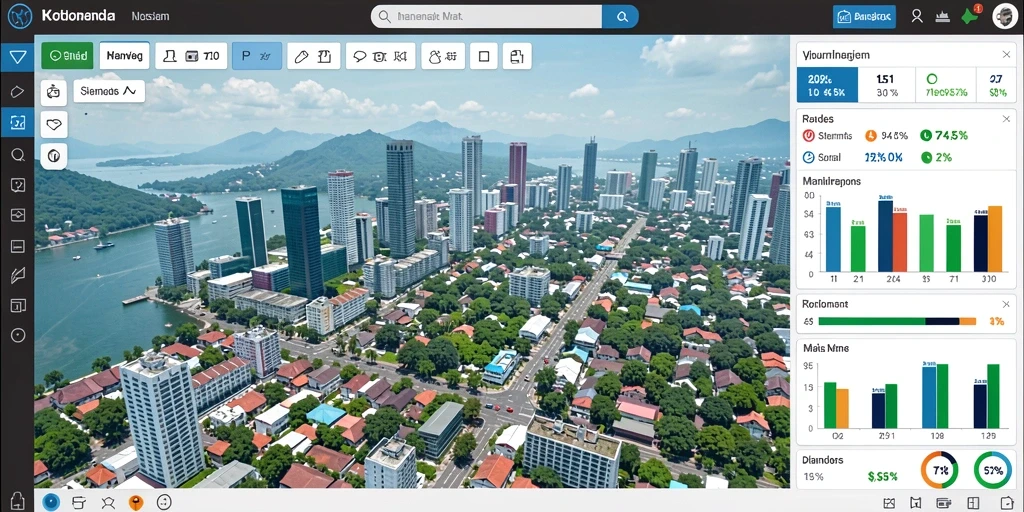This screenshot has height=512, width=1024.
Task: Click the camera icon in map toolbar
Action: (380, 56)
